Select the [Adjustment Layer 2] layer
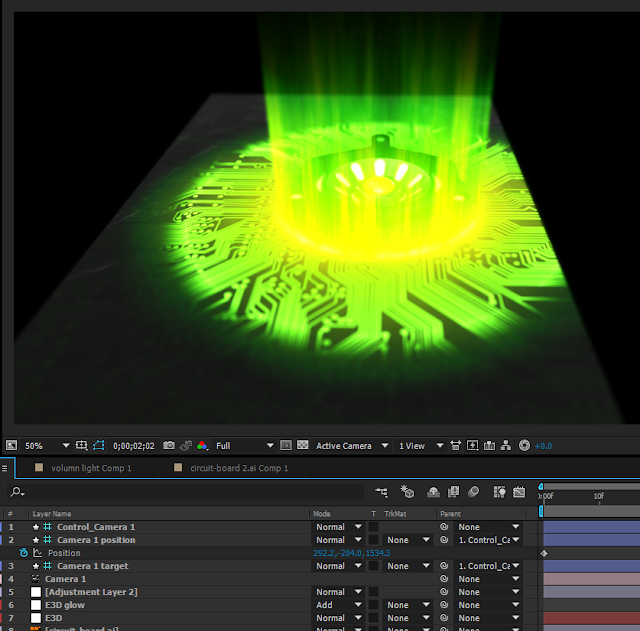Viewport: 640px width, 631px height. pyautogui.click(x=91, y=592)
